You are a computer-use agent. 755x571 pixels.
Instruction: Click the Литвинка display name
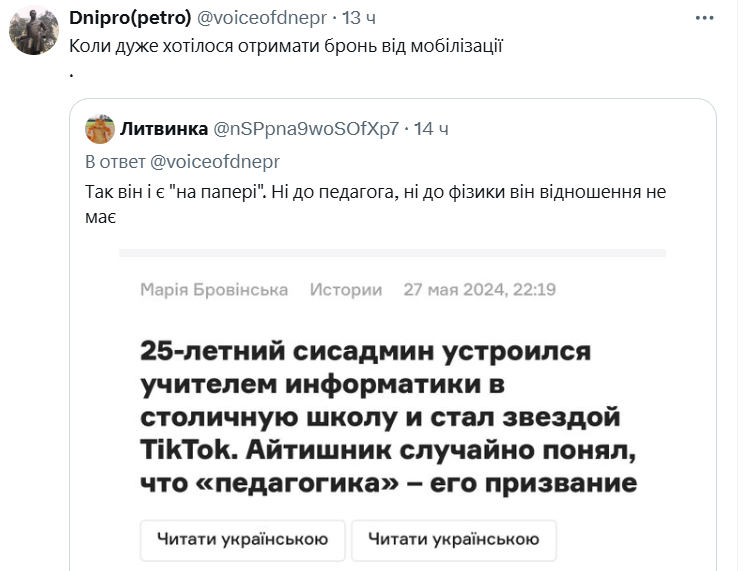[x=162, y=128]
